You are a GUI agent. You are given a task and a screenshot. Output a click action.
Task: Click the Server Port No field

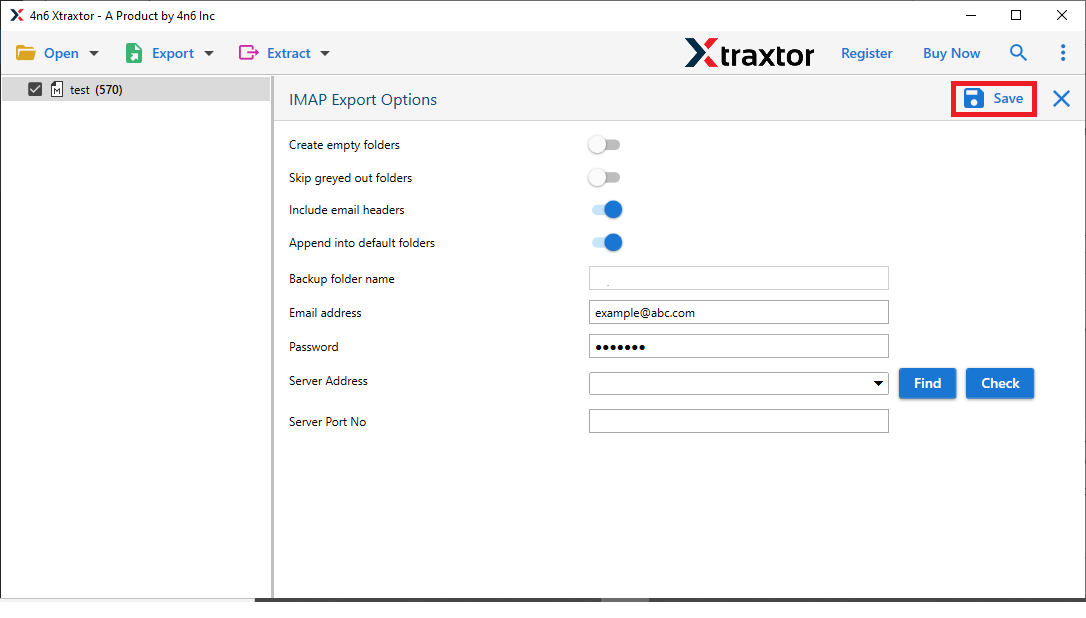[x=738, y=421]
